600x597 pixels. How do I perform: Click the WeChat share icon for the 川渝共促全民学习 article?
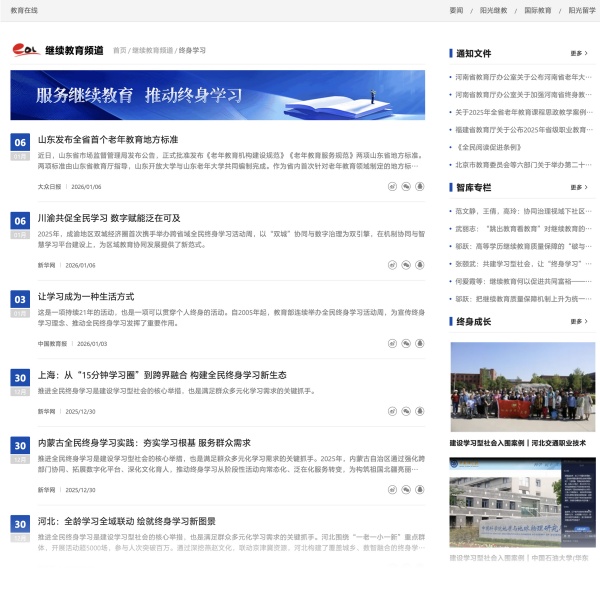coord(407,265)
